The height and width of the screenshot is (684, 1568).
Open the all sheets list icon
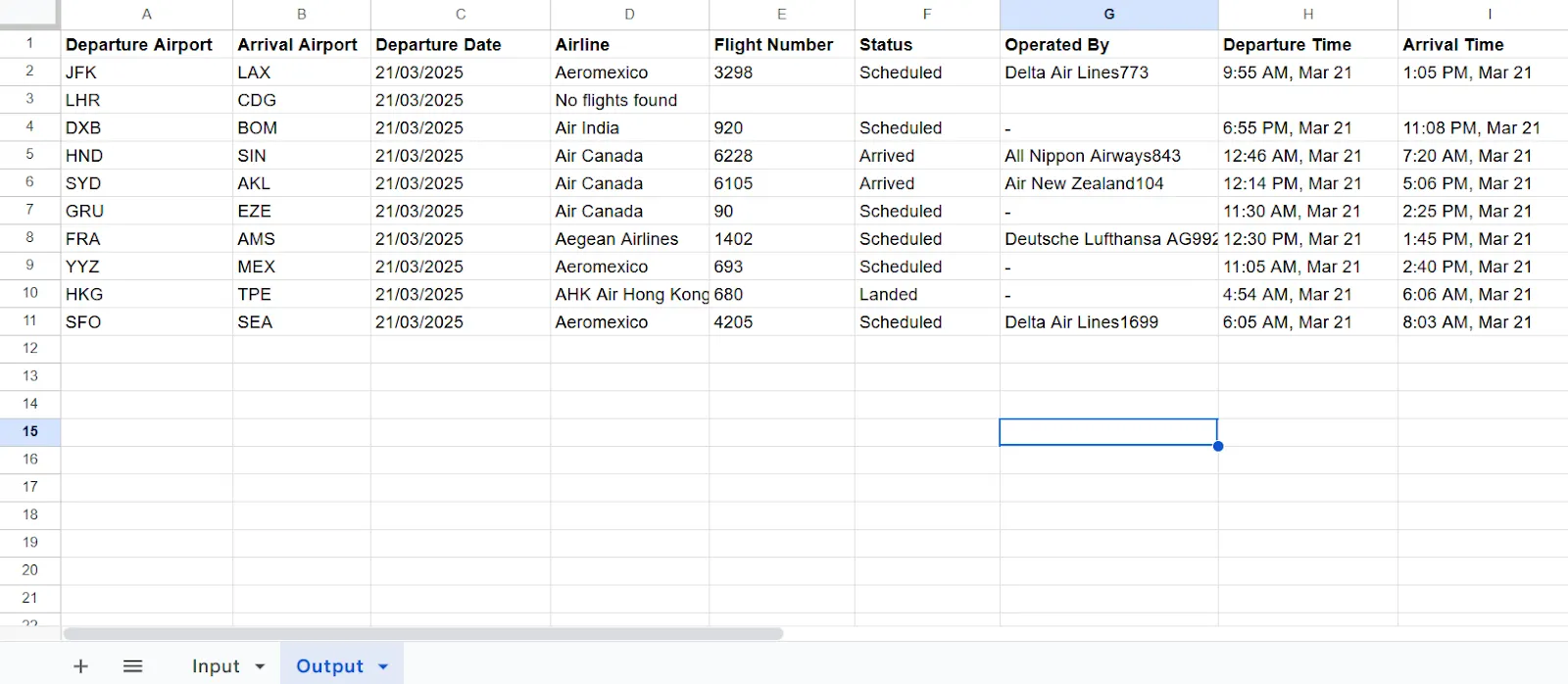(133, 666)
